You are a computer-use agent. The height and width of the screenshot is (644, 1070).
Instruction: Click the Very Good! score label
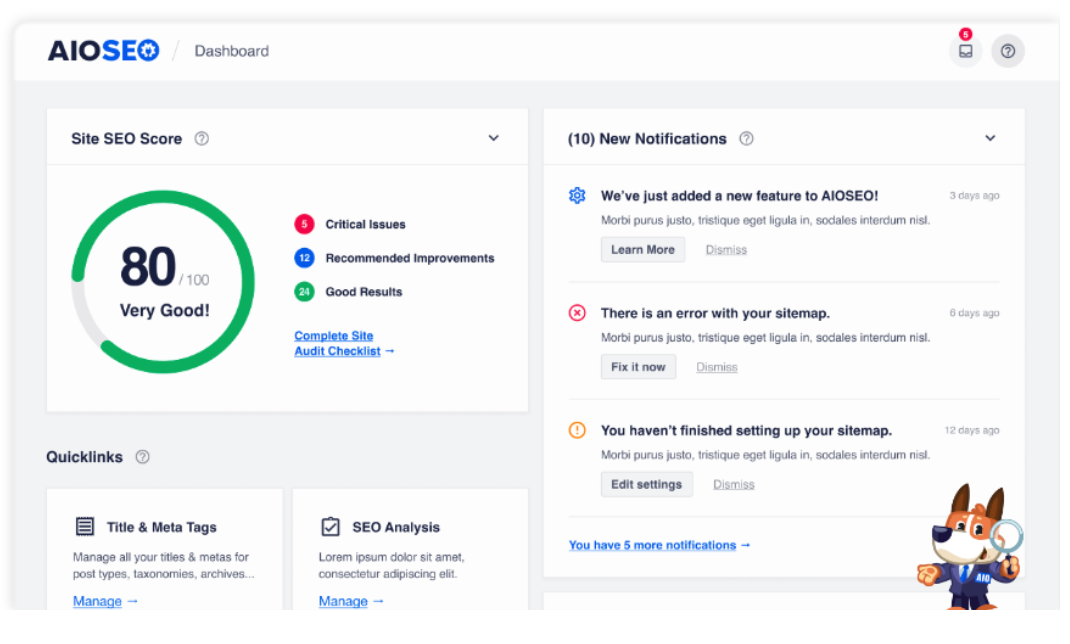click(164, 310)
